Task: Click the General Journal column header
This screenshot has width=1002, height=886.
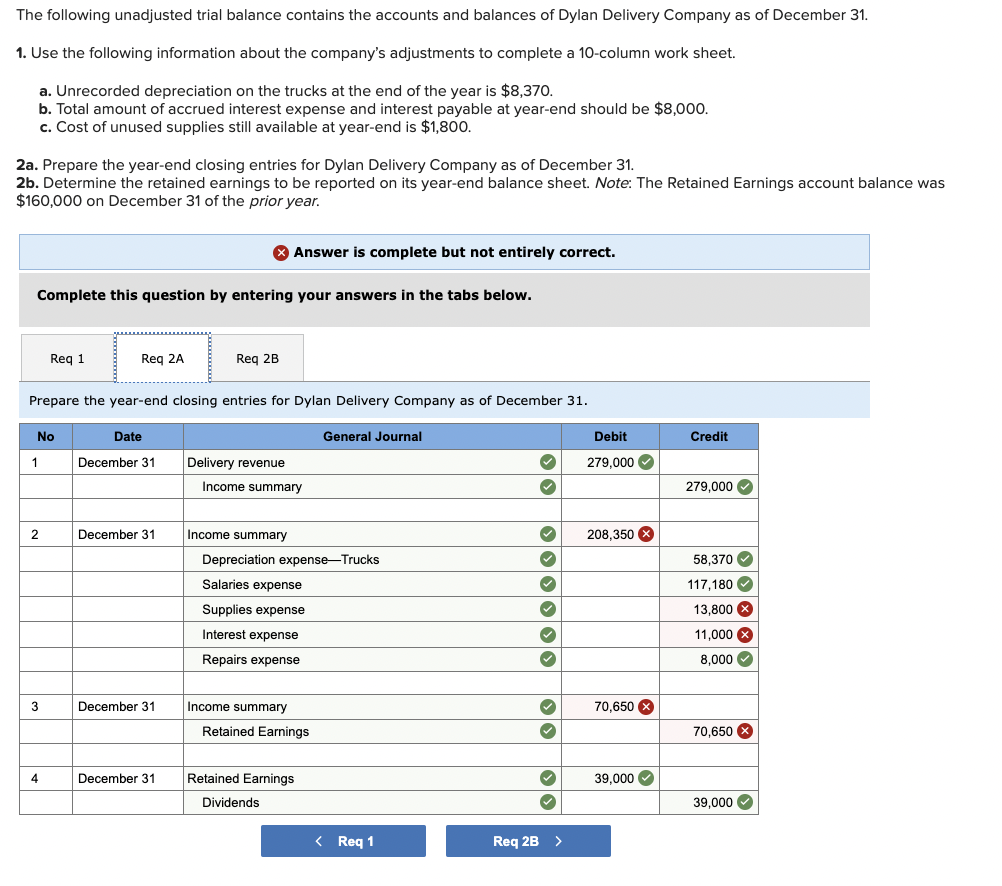Action: click(372, 436)
